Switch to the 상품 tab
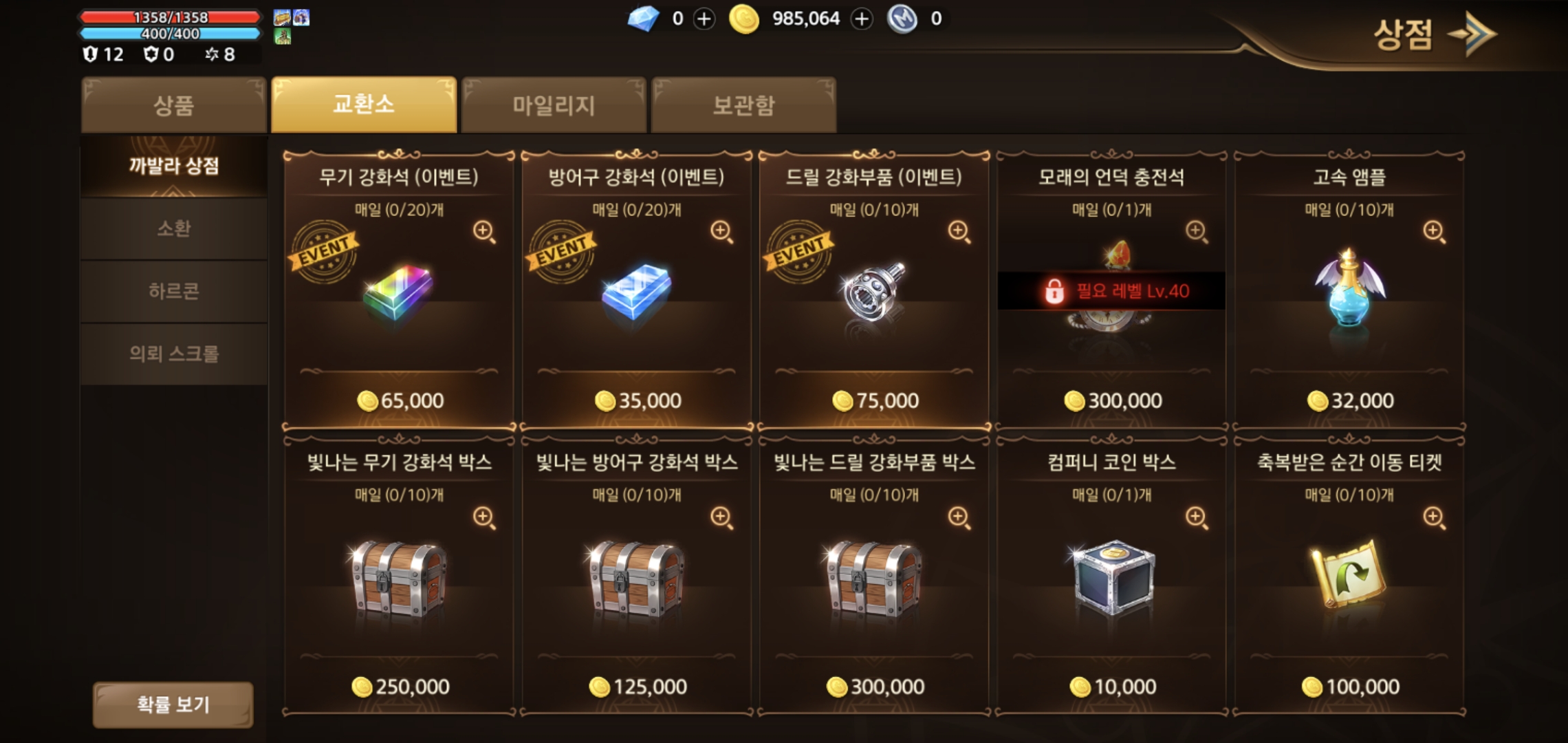Viewport: 1568px width, 743px height. coord(173,105)
